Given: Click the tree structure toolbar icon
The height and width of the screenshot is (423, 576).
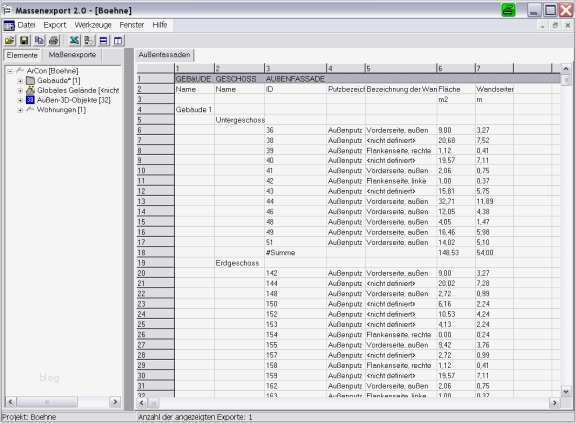Looking at the screenshot, I should [89, 40].
